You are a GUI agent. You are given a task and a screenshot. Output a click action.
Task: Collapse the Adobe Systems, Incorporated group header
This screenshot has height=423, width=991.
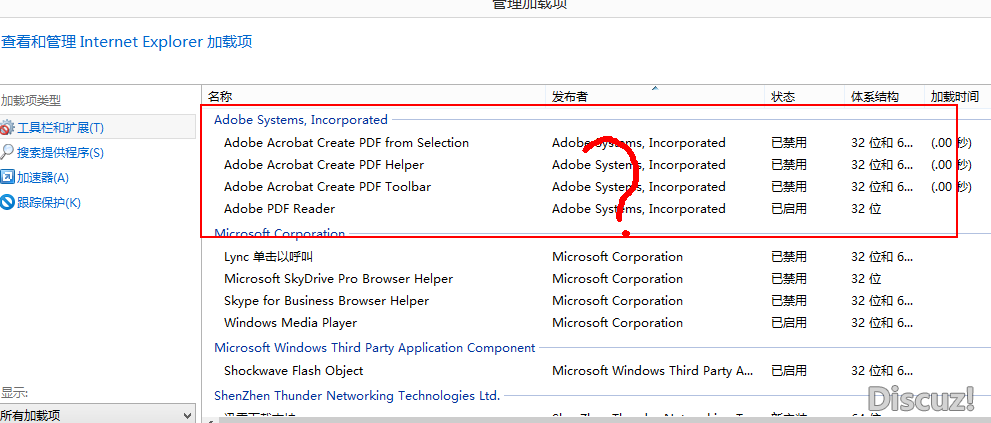pyautogui.click(x=300, y=120)
